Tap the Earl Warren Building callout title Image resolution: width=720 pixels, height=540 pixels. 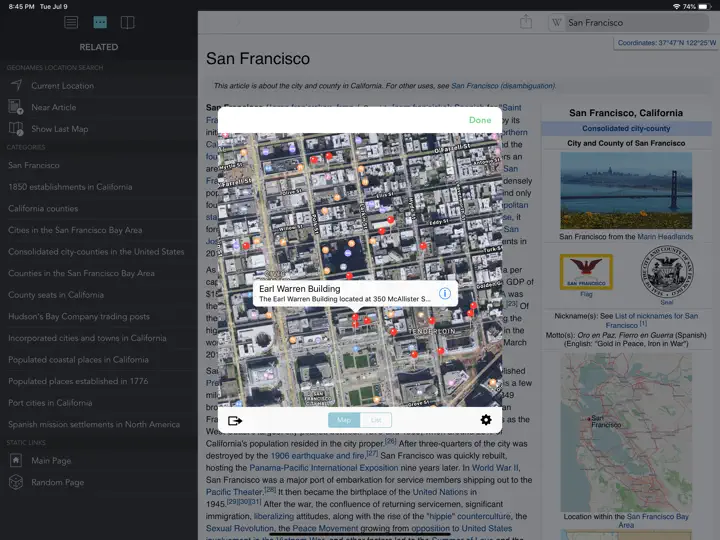[x=299, y=288]
